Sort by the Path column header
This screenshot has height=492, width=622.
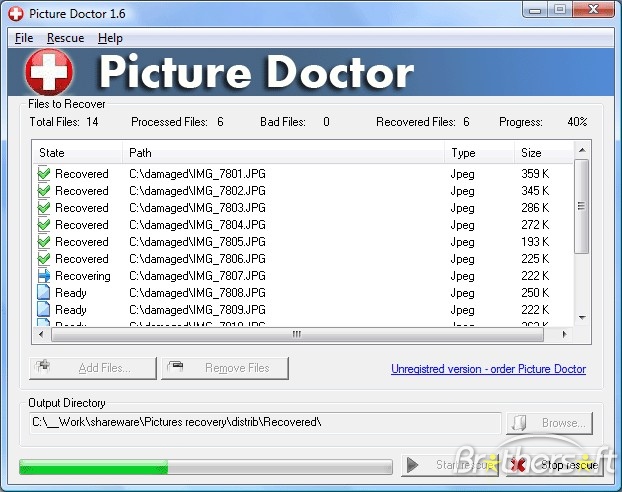click(x=283, y=153)
